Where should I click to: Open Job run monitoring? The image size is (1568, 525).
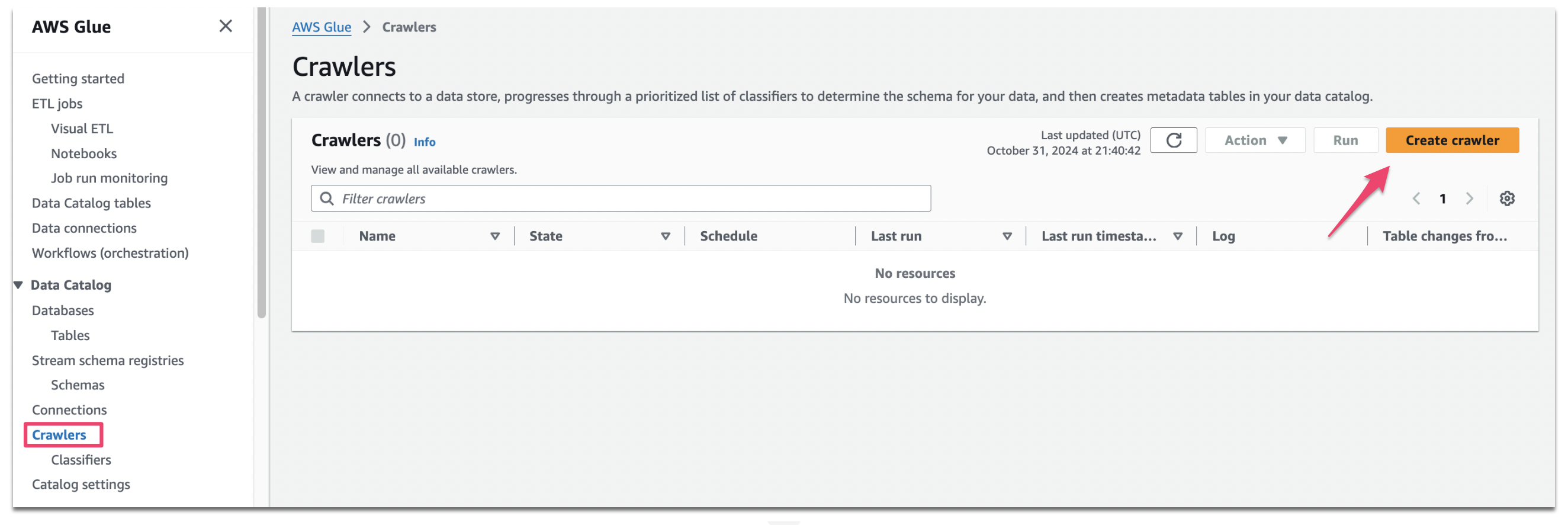(x=109, y=178)
